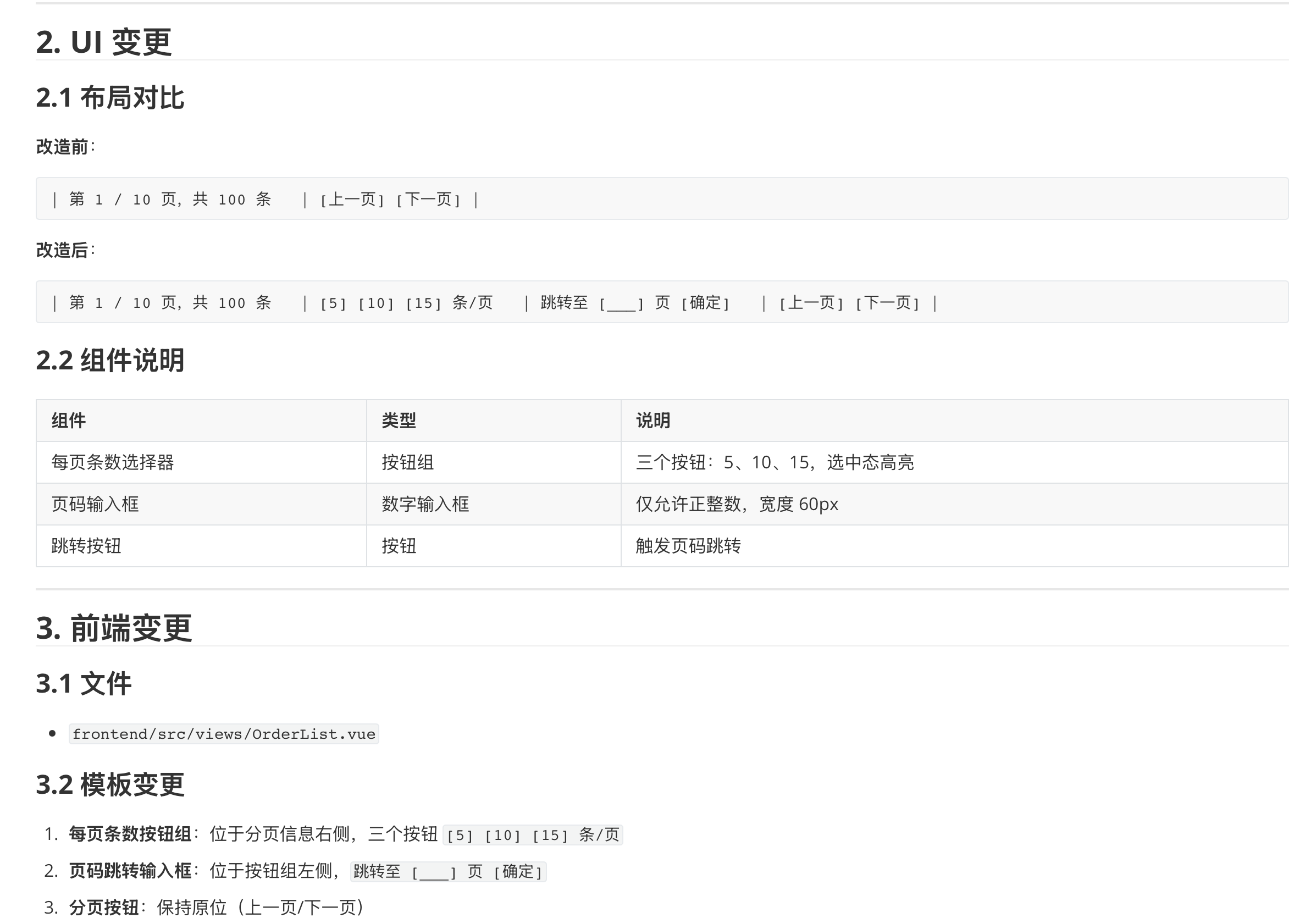Click the '2.1 布局对比' subheading
This screenshot has width=1316, height=918.
pyautogui.click(x=110, y=97)
